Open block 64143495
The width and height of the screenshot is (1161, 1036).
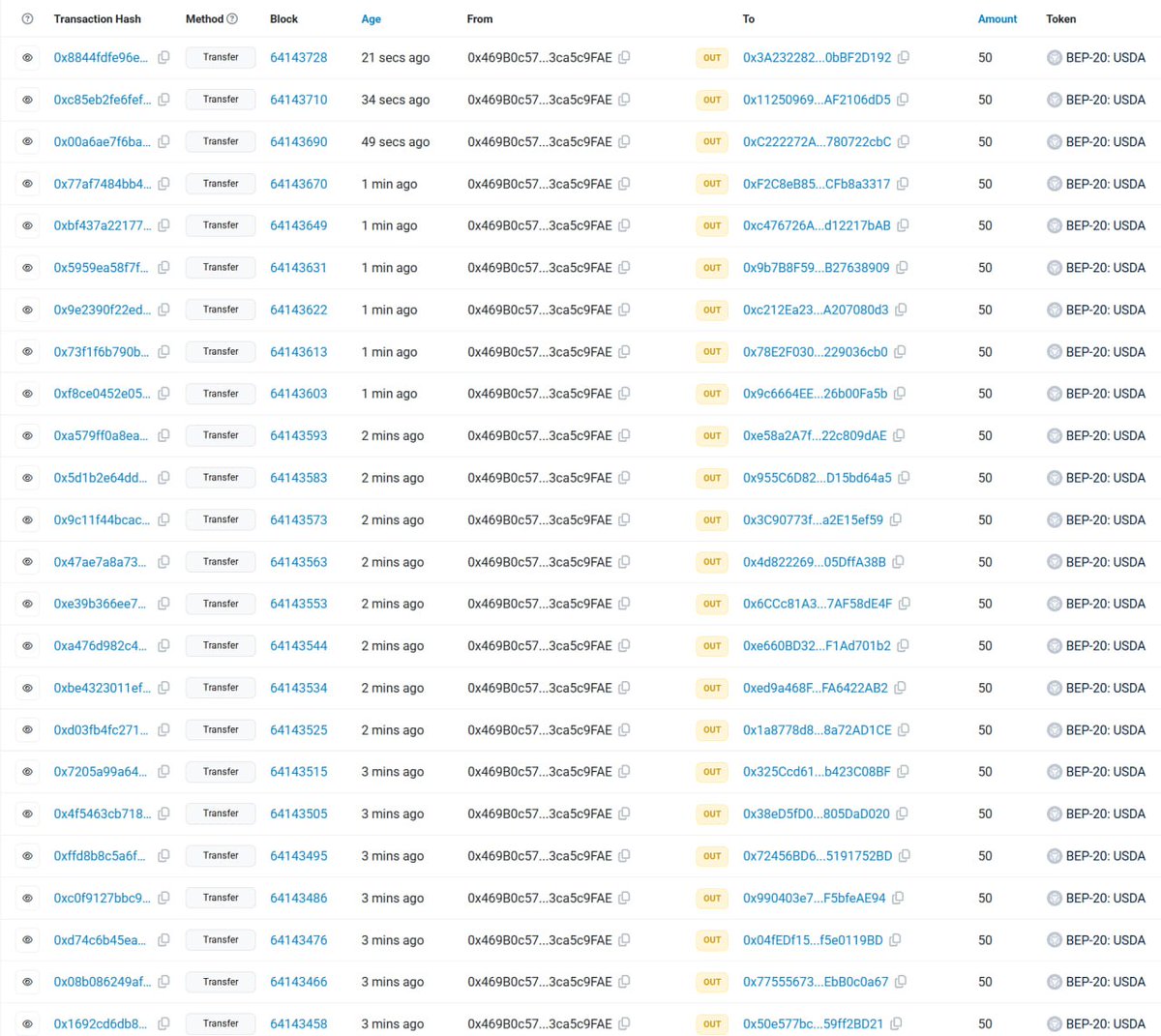299,856
